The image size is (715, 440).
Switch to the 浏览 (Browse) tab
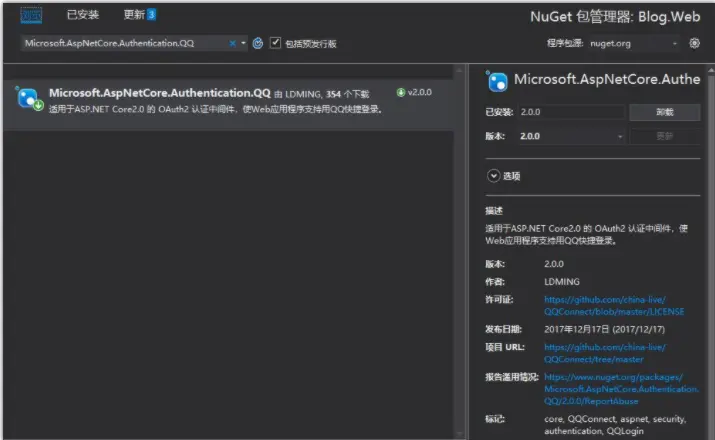31,15
